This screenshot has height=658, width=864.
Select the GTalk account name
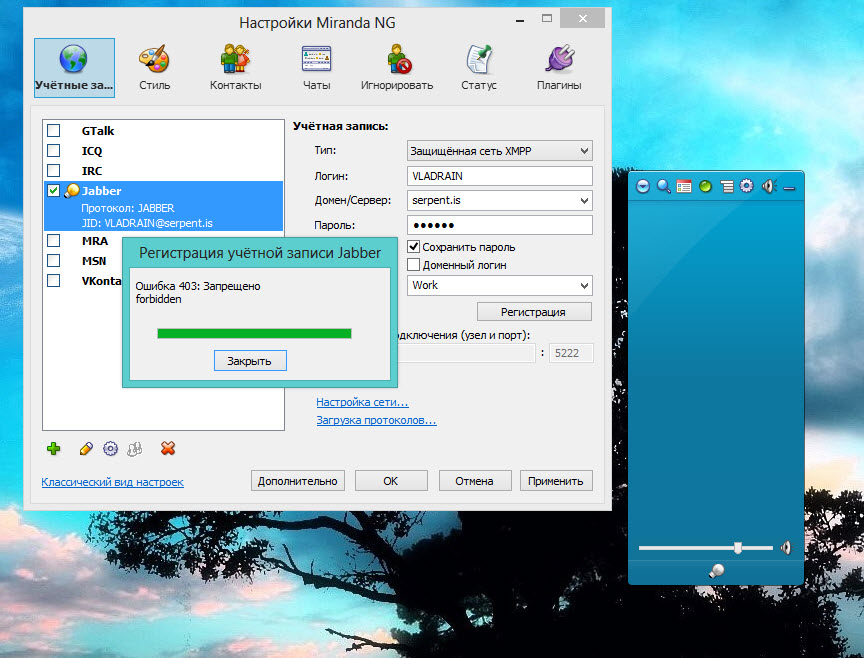(98, 131)
